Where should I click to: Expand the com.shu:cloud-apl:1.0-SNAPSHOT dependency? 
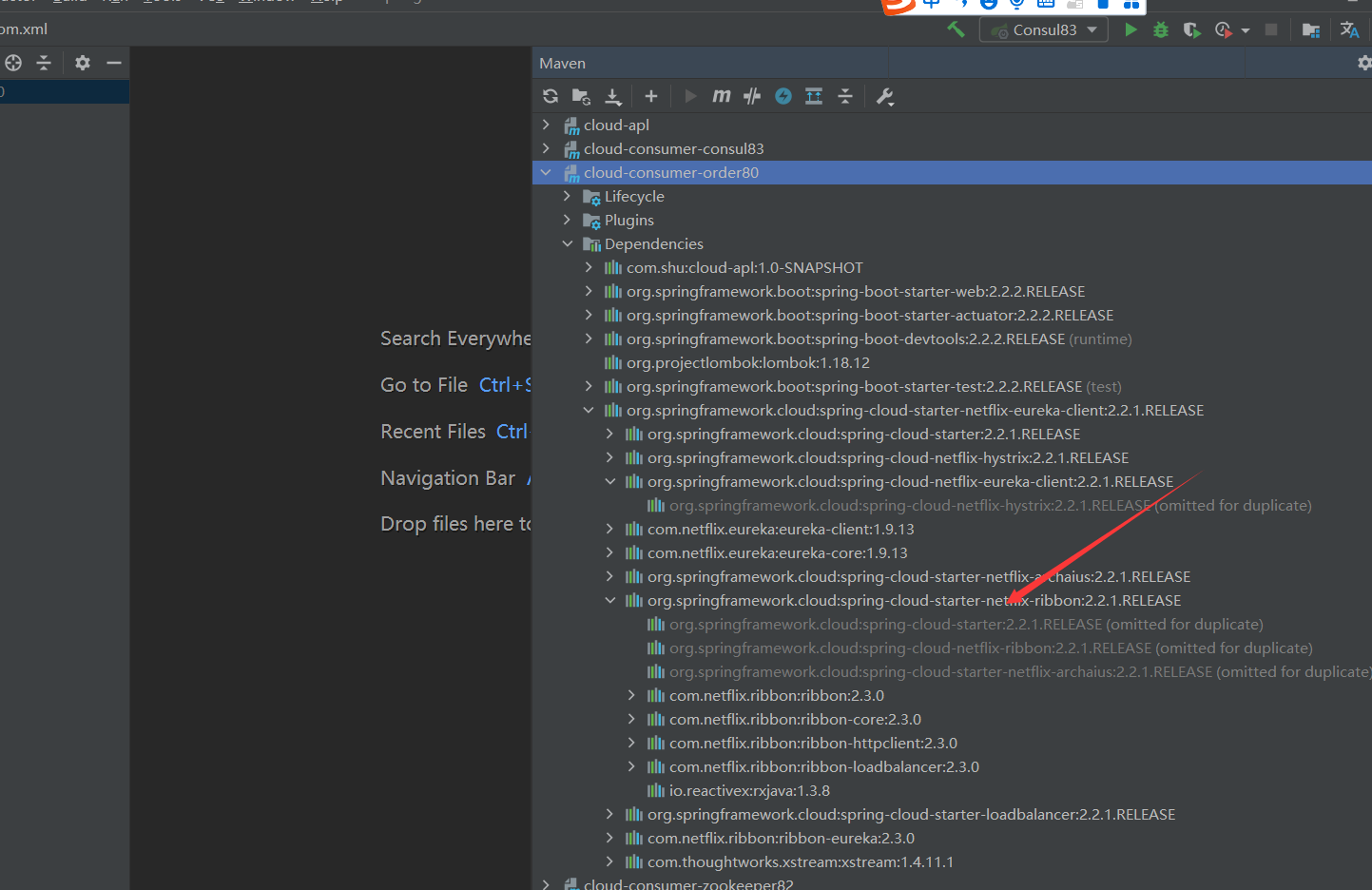[x=589, y=267]
